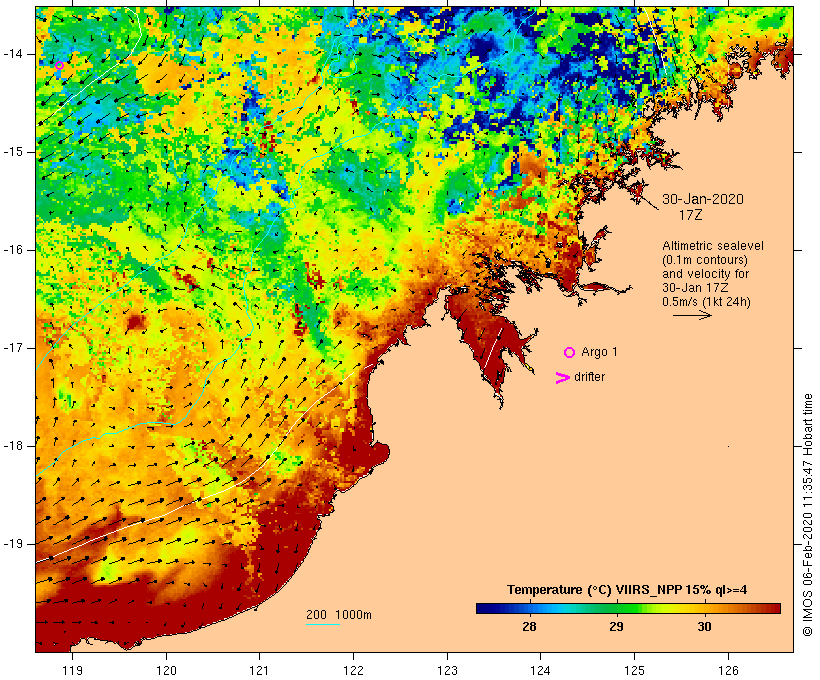The image size is (820, 680).
Task: Click the dark blue end of colorbar
Action: [x=484, y=608]
